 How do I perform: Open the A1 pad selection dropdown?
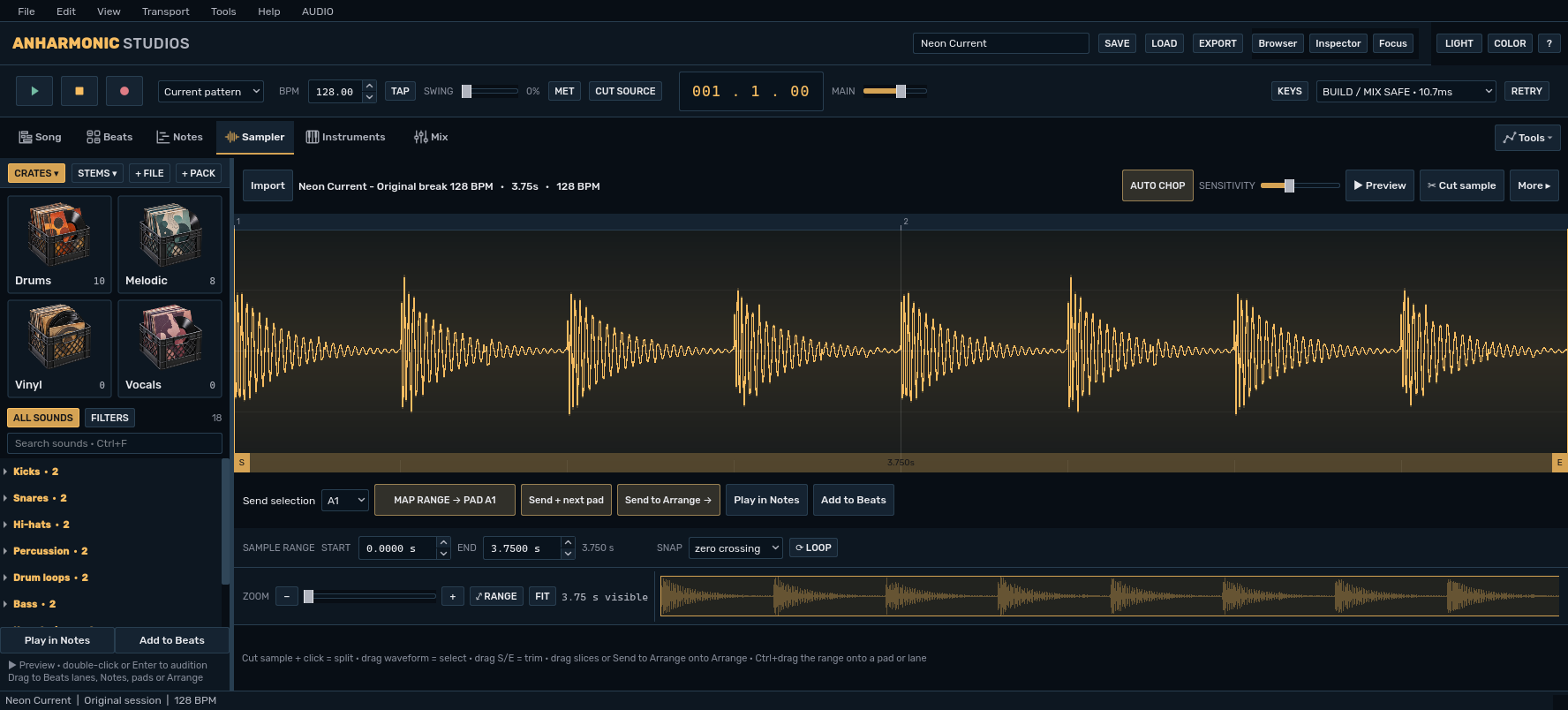click(345, 501)
